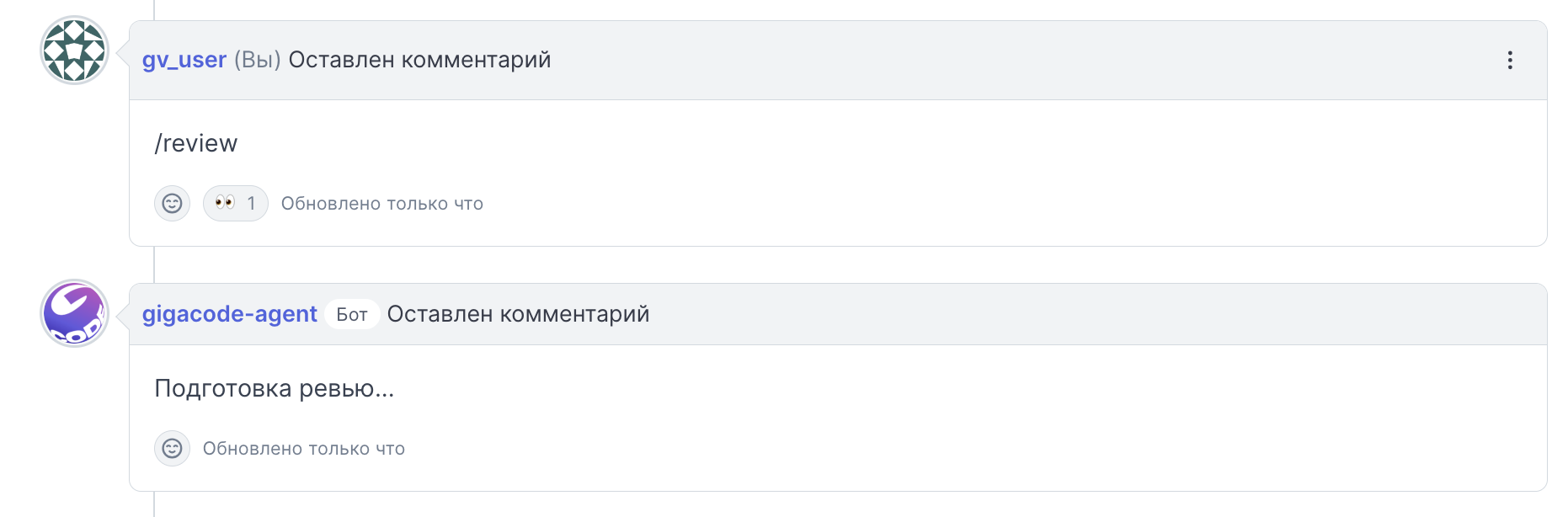Click the (Вы) label next to gv_user
Viewport: 1568px width, 517px height.
[258, 60]
